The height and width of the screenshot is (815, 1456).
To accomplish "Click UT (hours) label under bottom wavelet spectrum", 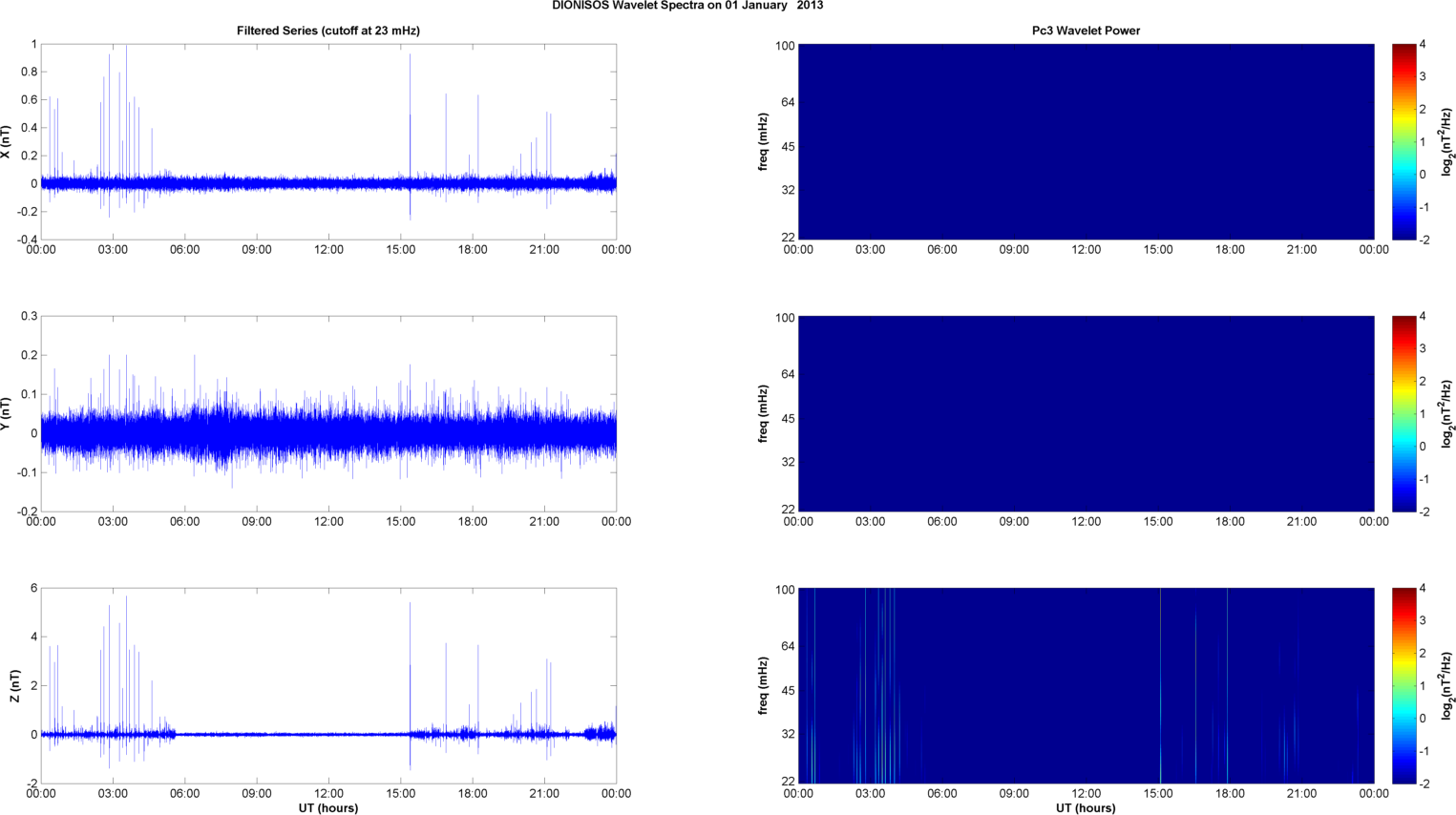I will point(1086,807).
